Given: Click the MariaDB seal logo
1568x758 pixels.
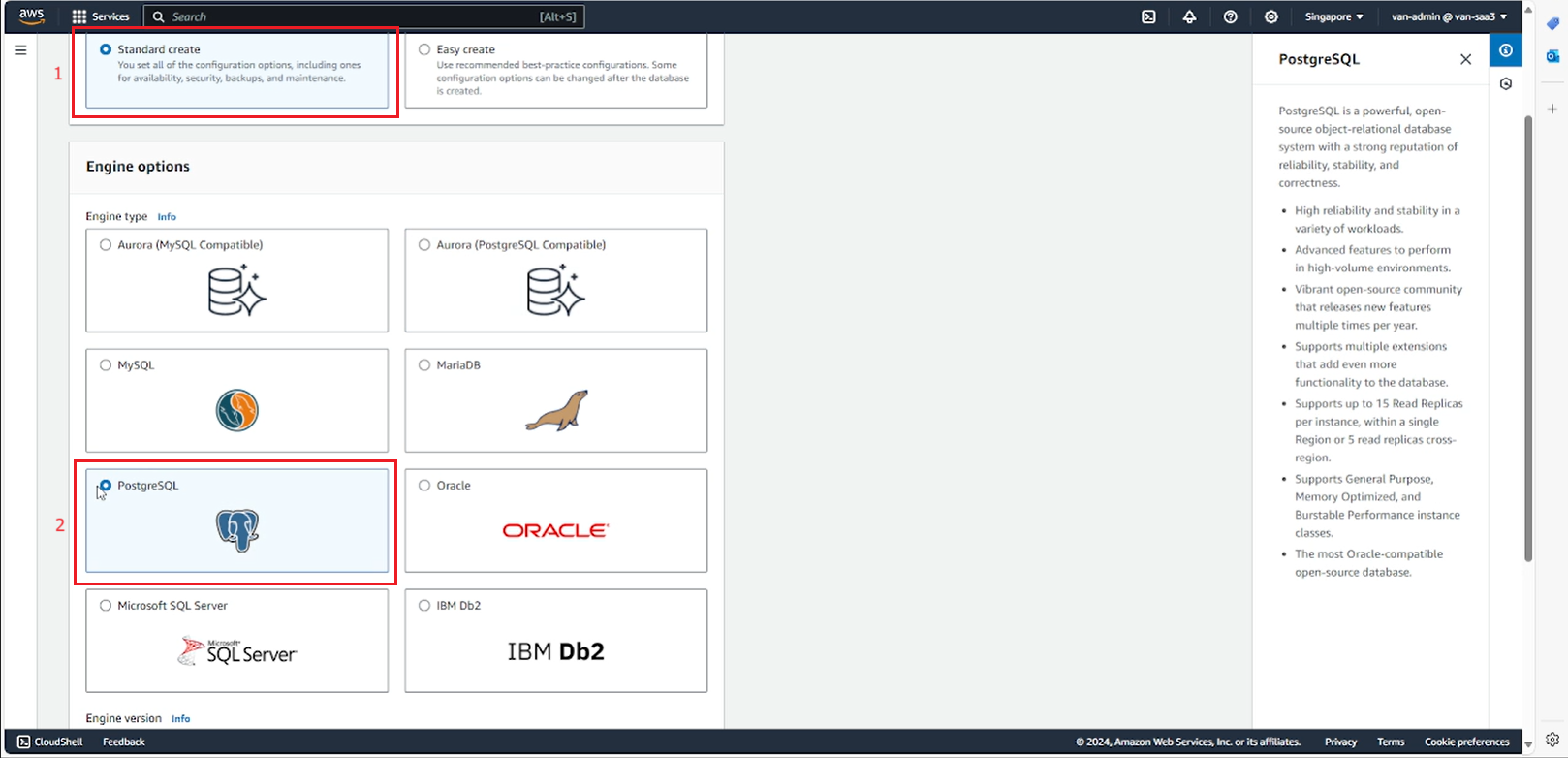Looking at the screenshot, I should (x=557, y=411).
